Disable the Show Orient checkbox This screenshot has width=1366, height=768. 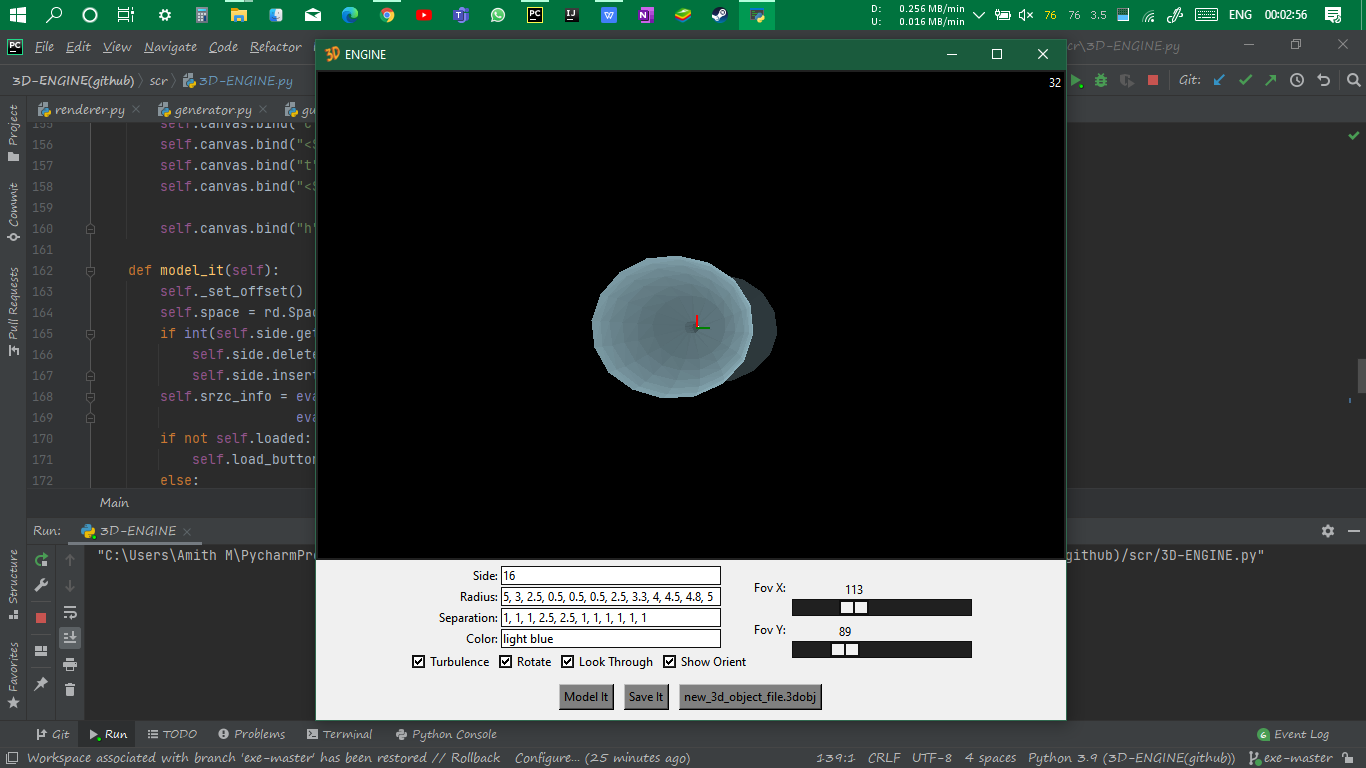(669, 662)
